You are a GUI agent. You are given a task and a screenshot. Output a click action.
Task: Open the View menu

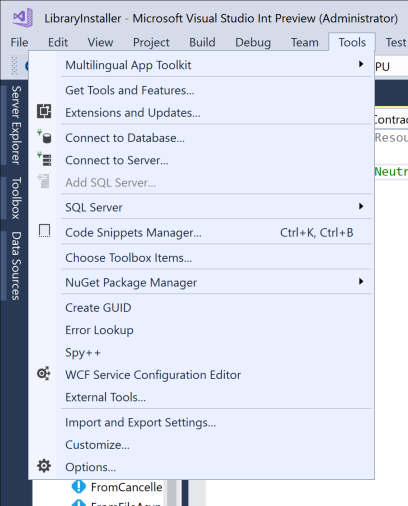point(100,42)
